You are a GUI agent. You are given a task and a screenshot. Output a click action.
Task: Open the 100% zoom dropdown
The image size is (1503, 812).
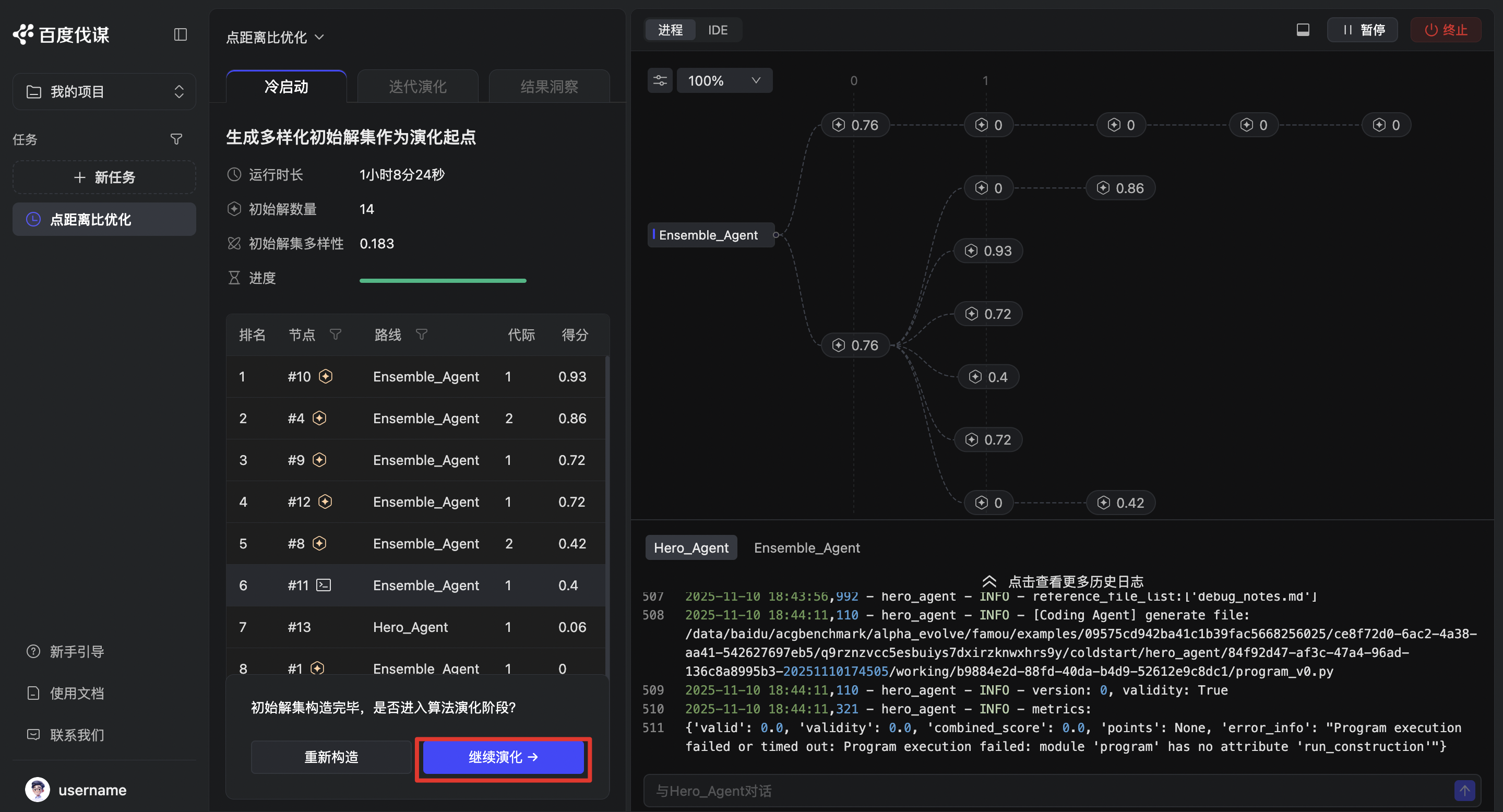[724, 80]
